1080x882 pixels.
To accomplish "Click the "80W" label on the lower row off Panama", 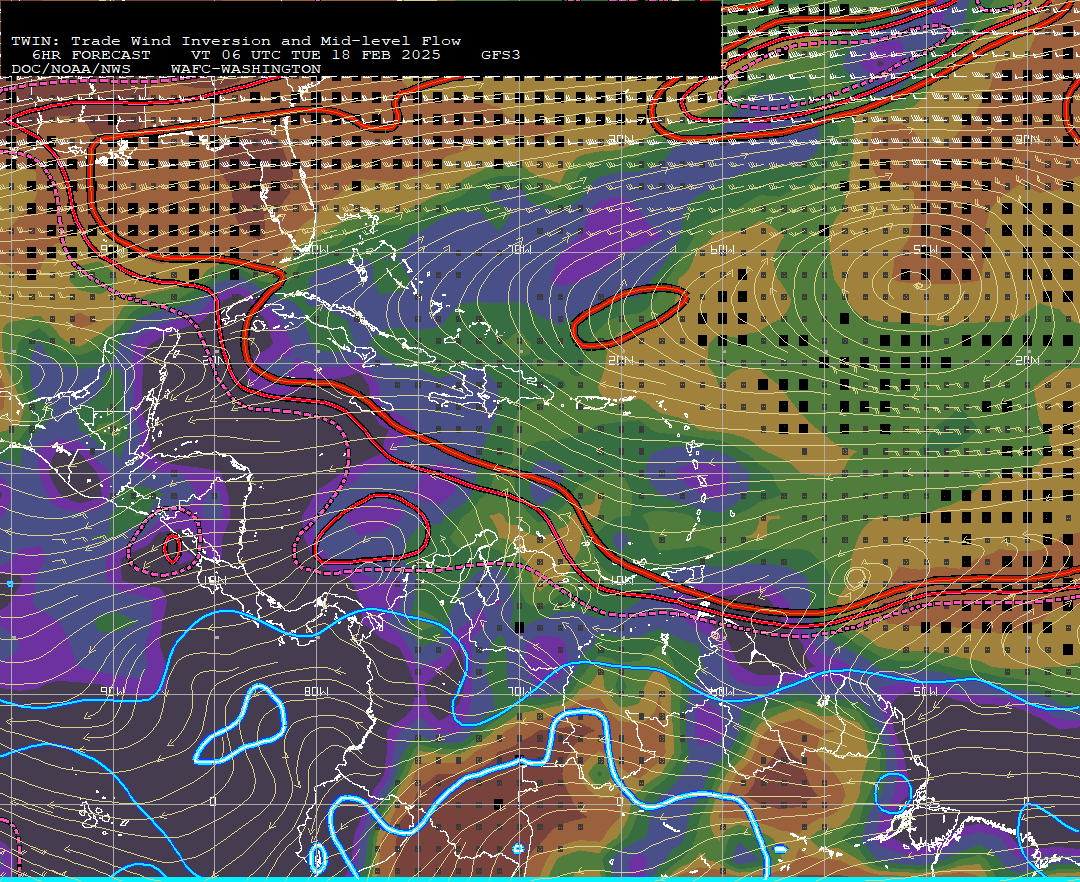I will point(316,691).
